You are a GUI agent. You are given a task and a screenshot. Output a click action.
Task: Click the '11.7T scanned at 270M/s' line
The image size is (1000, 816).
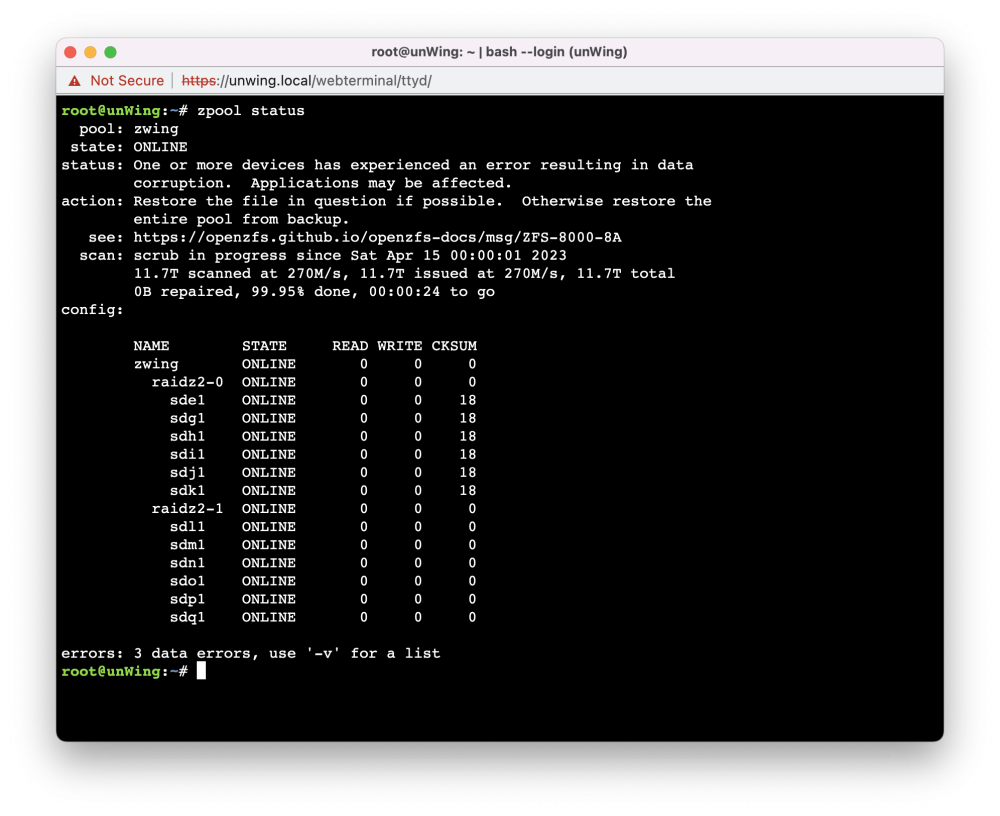pos(404,274)
